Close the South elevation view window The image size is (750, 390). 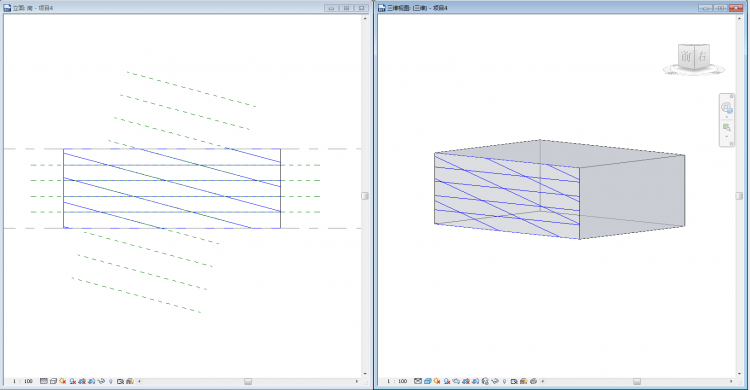click(362, 8)
